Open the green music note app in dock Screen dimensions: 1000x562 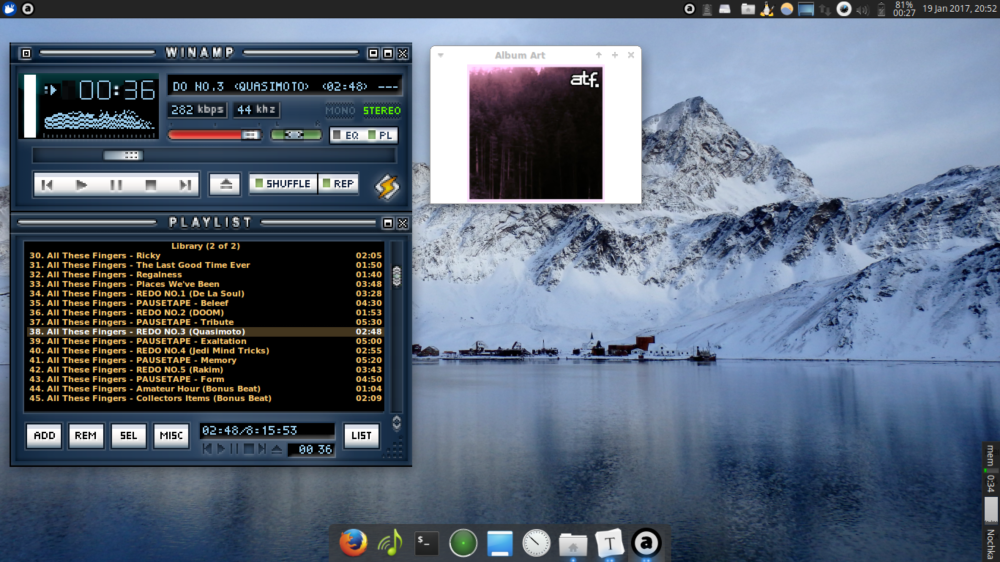click(x=390, y=543)
